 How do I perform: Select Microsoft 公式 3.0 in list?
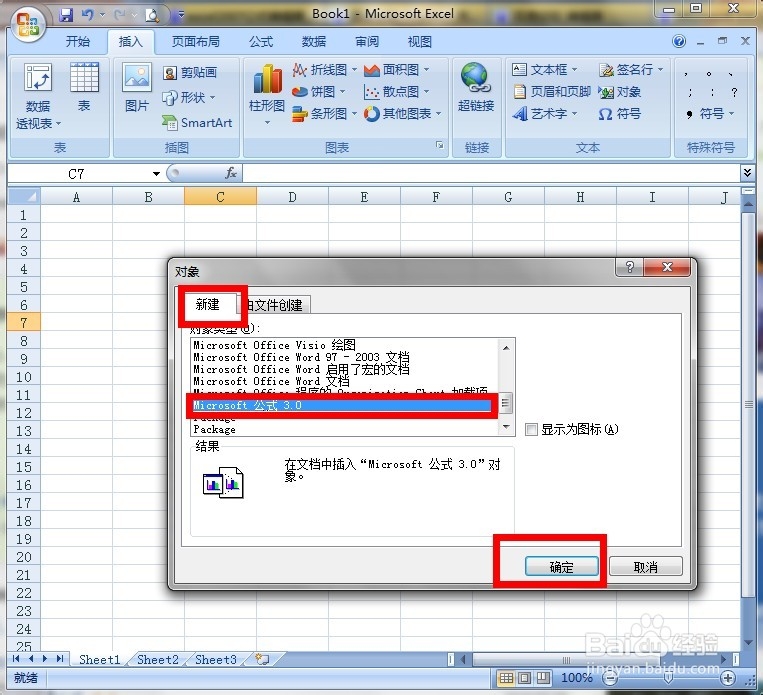(341, 405)
